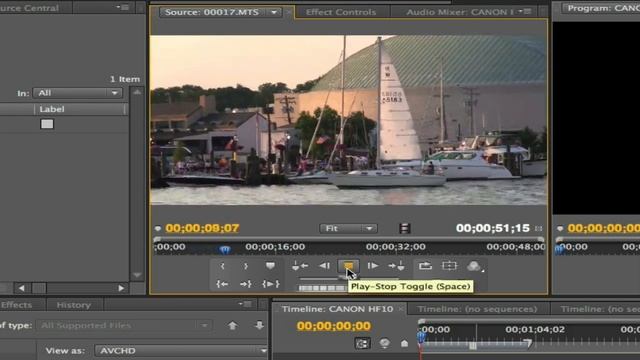
Task: Click the Source duration 00;00;51;15
Action: click(493, 228)
